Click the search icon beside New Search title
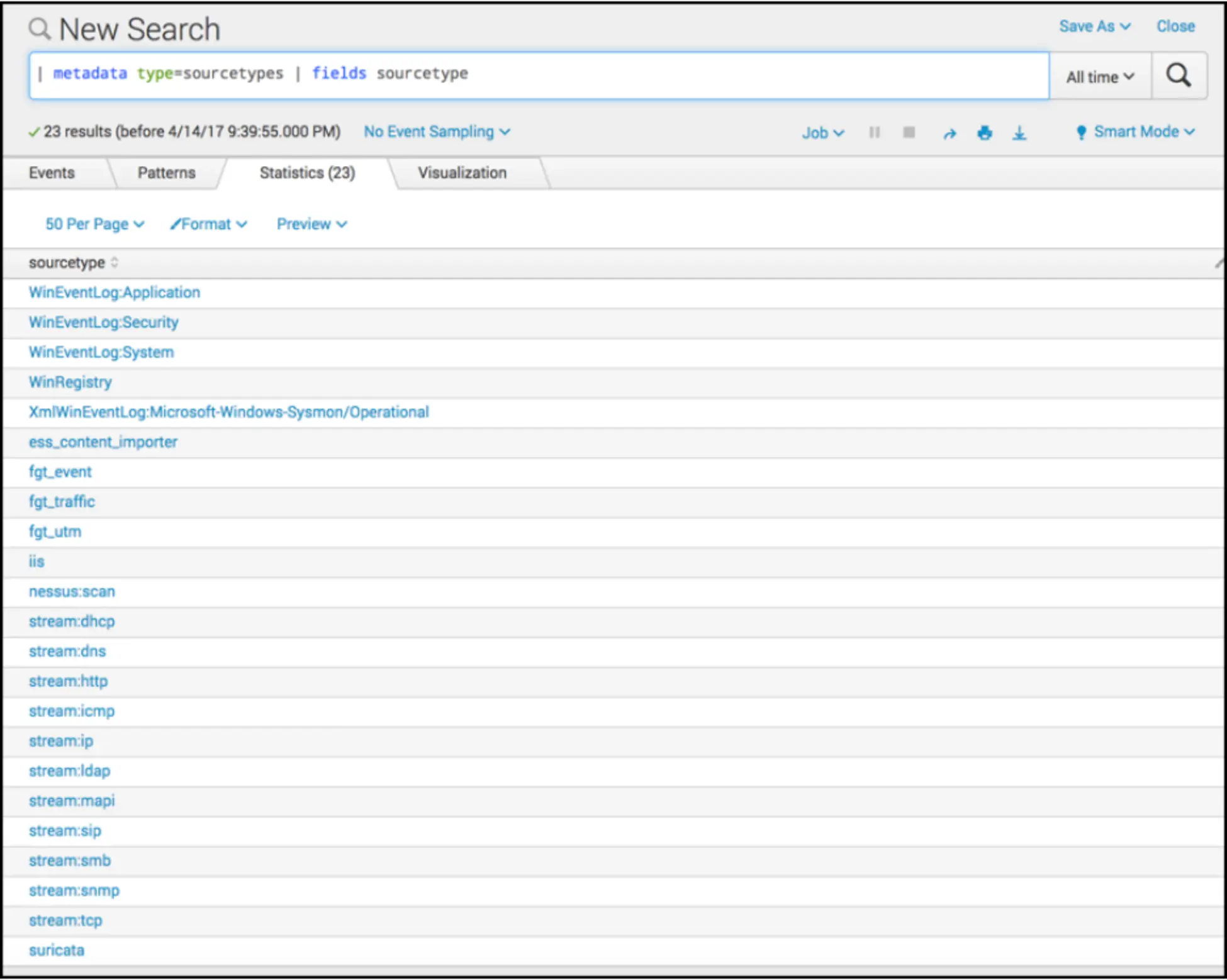The image size is (1227, 980). tap(39, 28)
